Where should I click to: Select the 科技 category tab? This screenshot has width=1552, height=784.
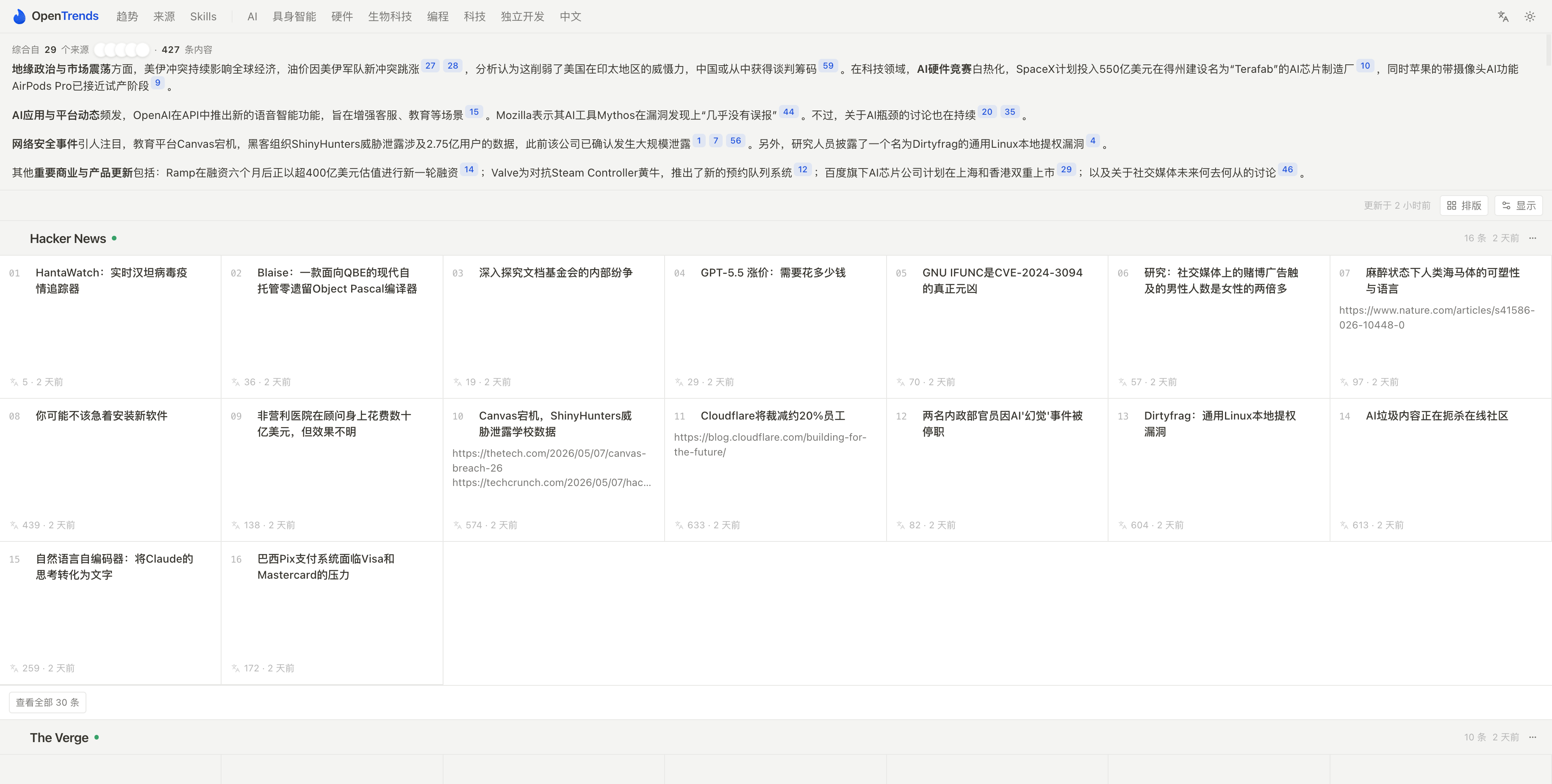point(475,16)
